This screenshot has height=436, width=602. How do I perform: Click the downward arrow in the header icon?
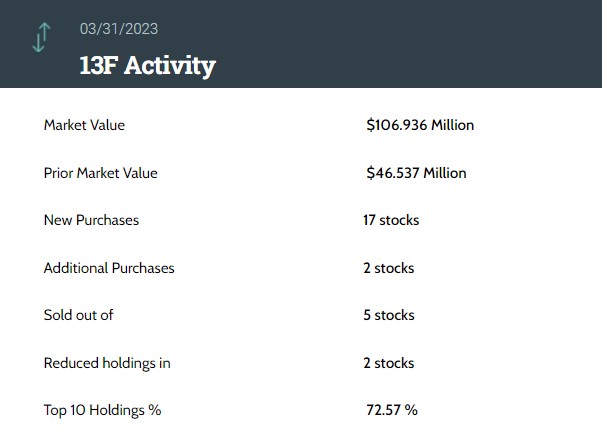36,42
